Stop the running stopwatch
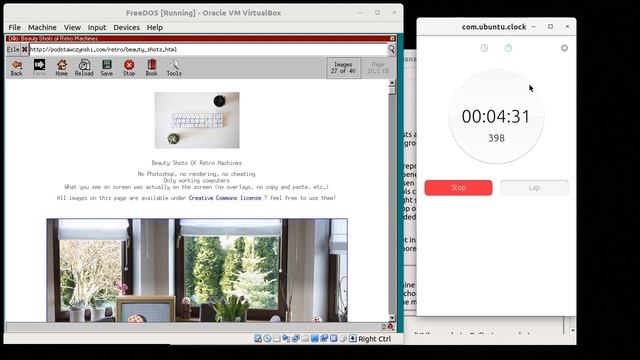The width and height of the screenshot is (640, 360). (458, 188)
